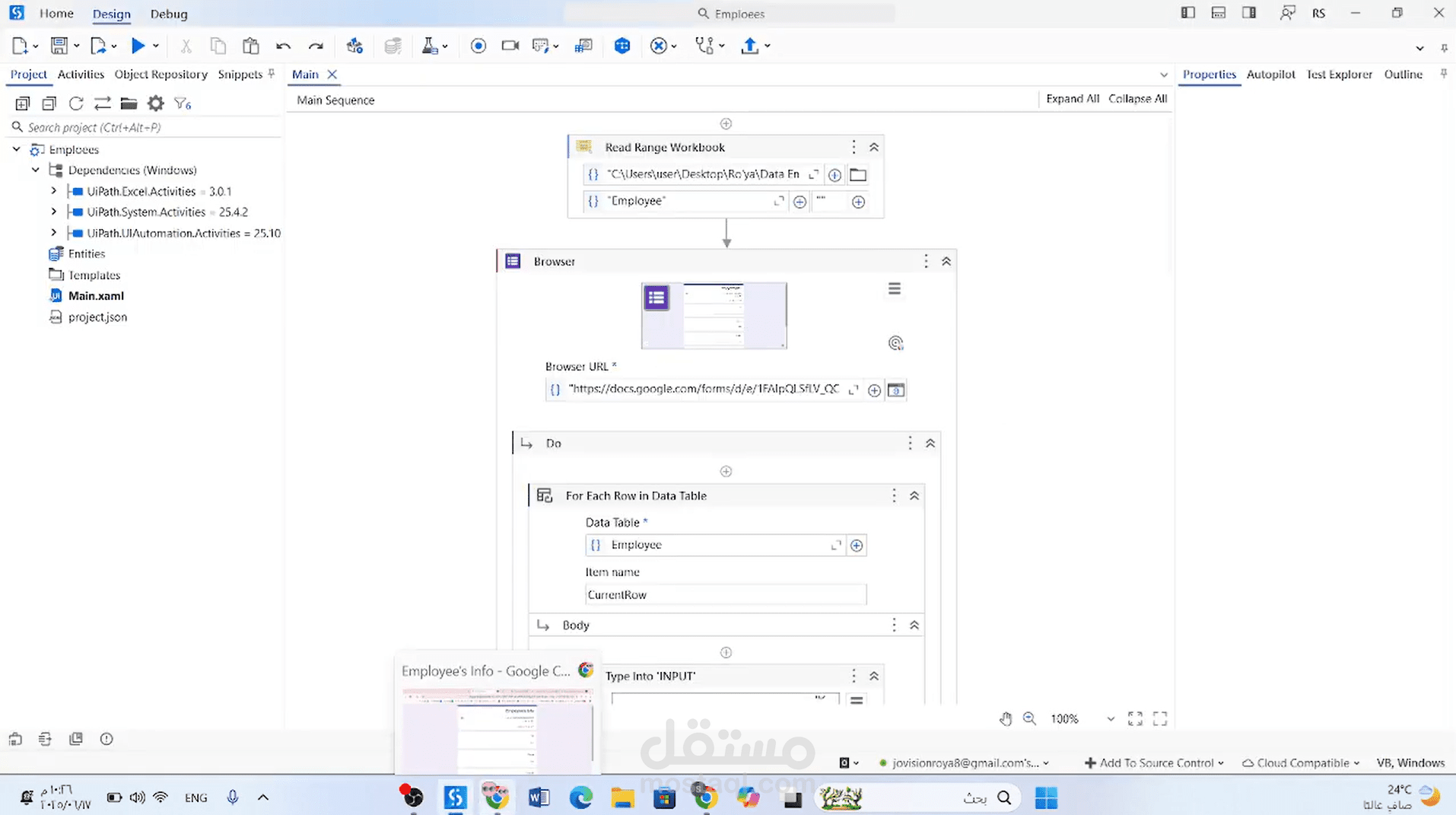The width and height of the screenshot is (1456, 815).
Task: Click the Browser activity screenshot thumbnail
Action: (x=714, y=316)
